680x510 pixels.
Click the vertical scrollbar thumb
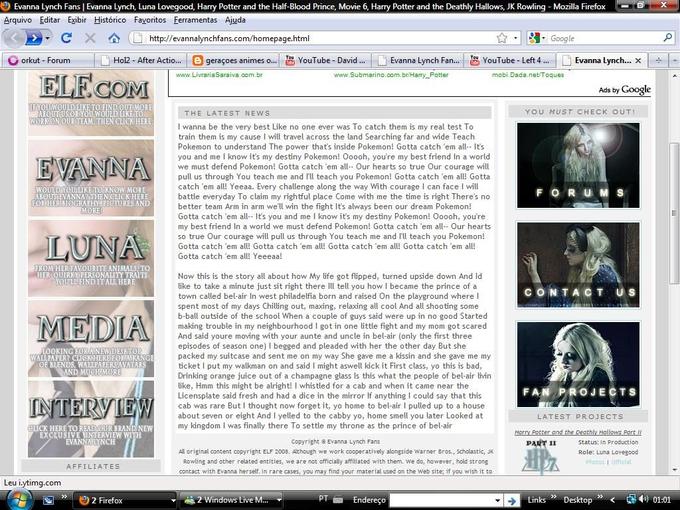(x=674, y=213)
